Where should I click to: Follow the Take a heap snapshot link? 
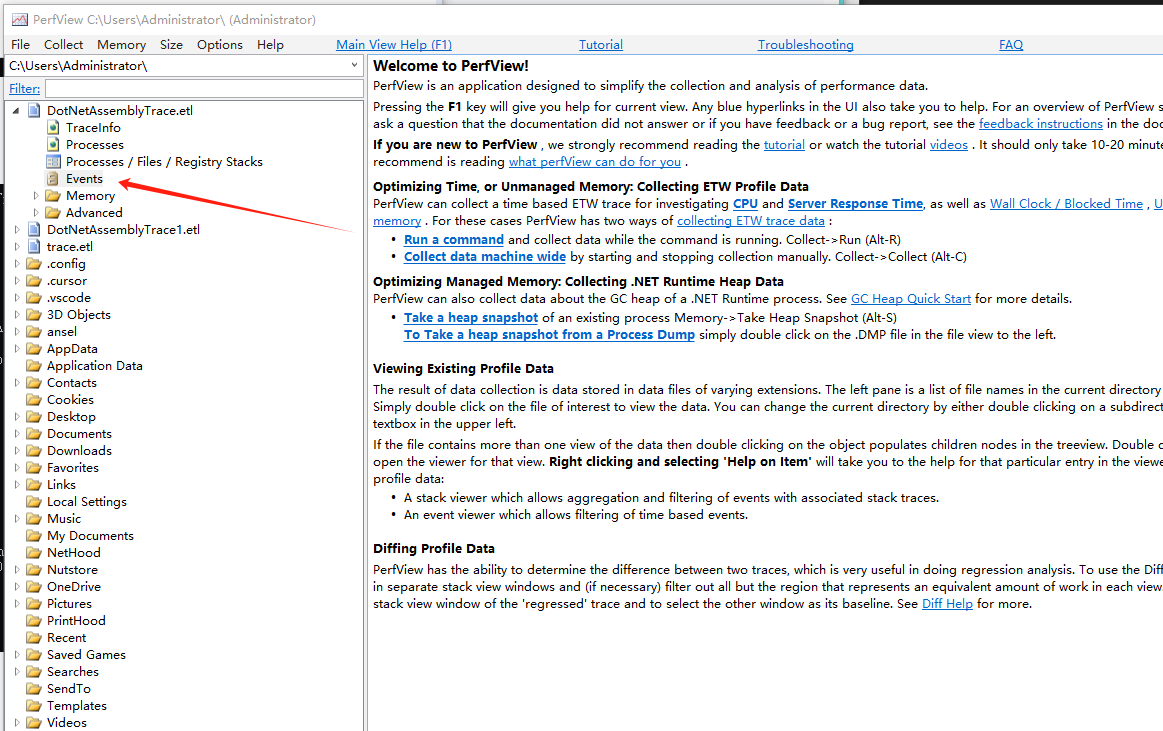point(471,317)
